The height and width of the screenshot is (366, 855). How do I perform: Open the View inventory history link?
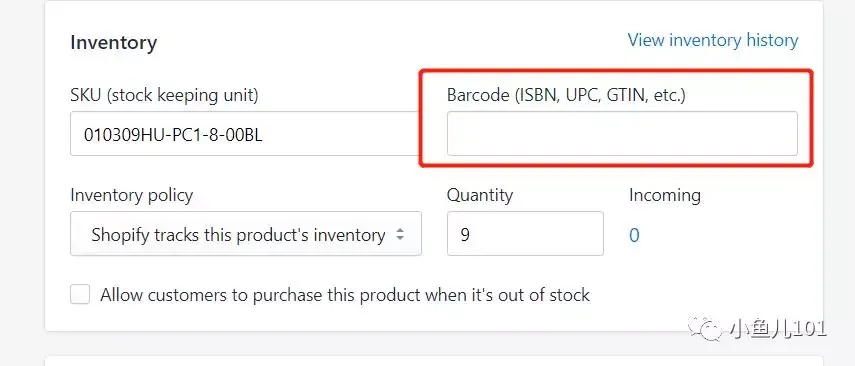click(x=713, y=40)
